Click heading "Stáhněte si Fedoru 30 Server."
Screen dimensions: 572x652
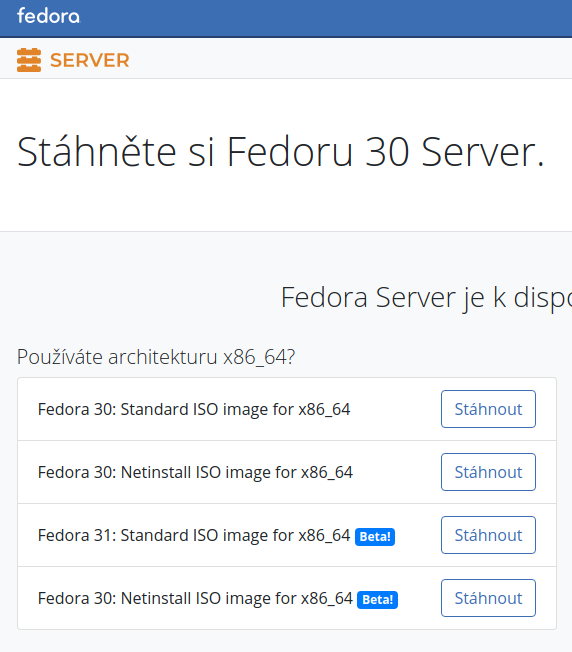click(281, 152)
